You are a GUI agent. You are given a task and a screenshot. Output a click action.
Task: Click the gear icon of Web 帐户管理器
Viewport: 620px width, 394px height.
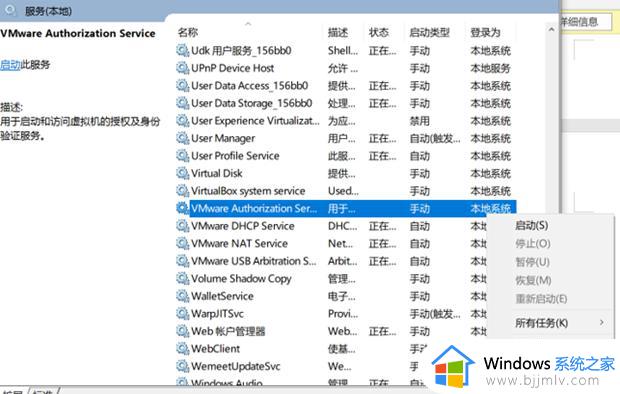182,331
